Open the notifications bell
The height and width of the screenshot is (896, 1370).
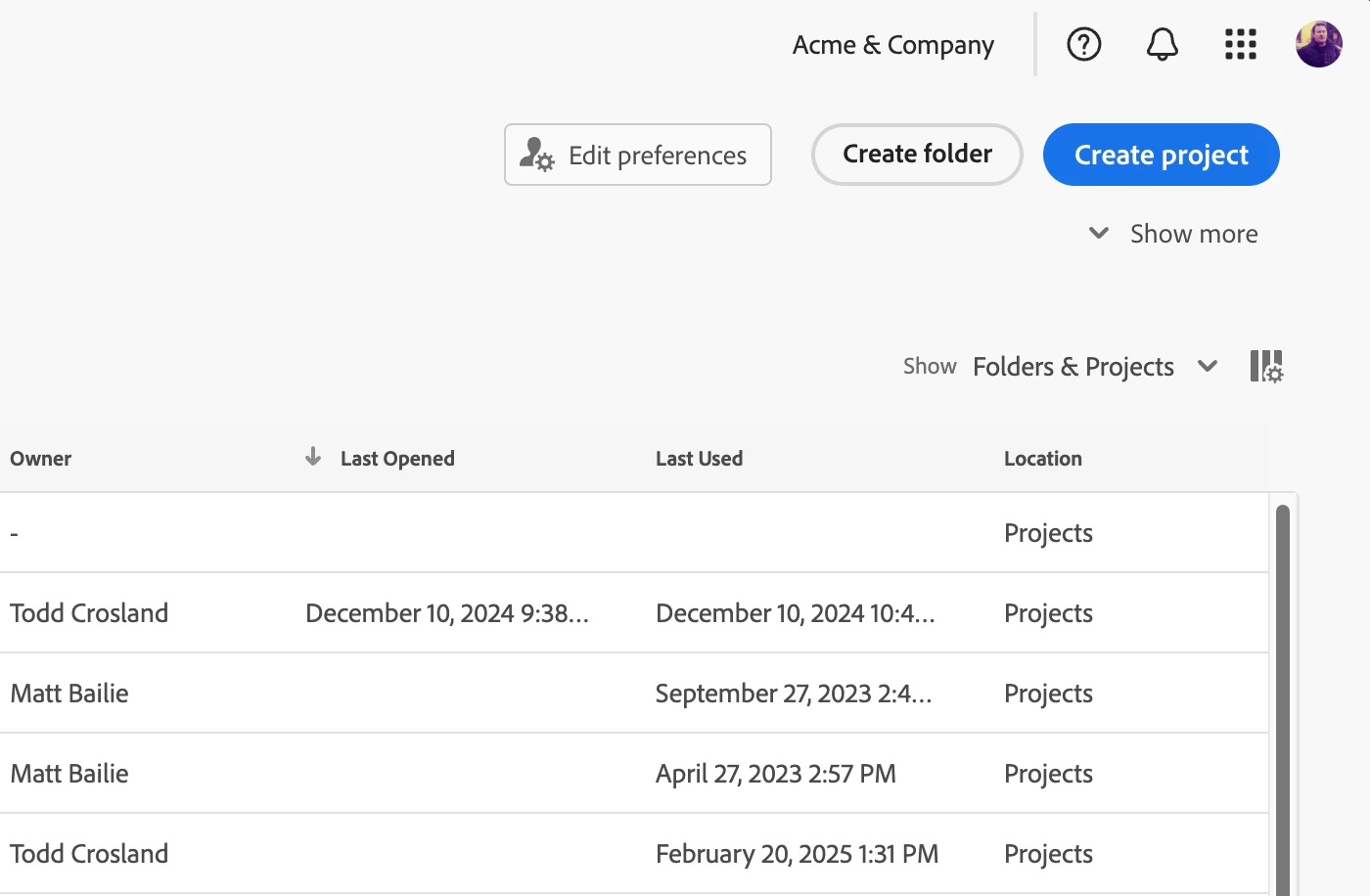click(x=1162, y=44)
